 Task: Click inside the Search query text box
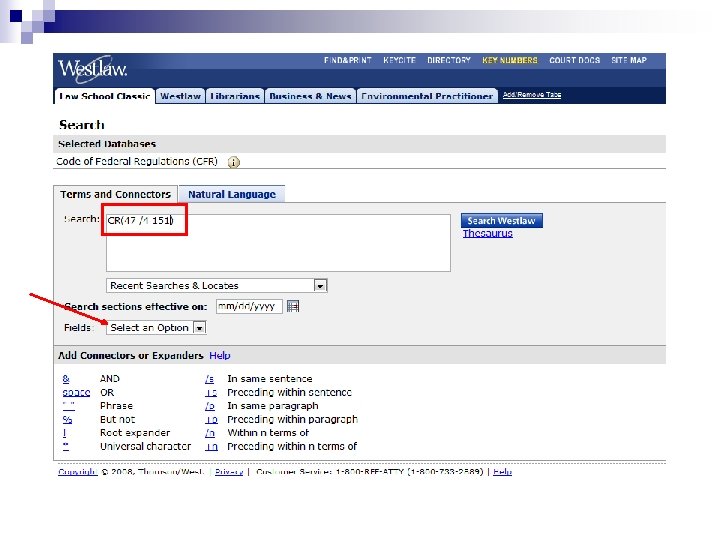[x=278, y=243]
